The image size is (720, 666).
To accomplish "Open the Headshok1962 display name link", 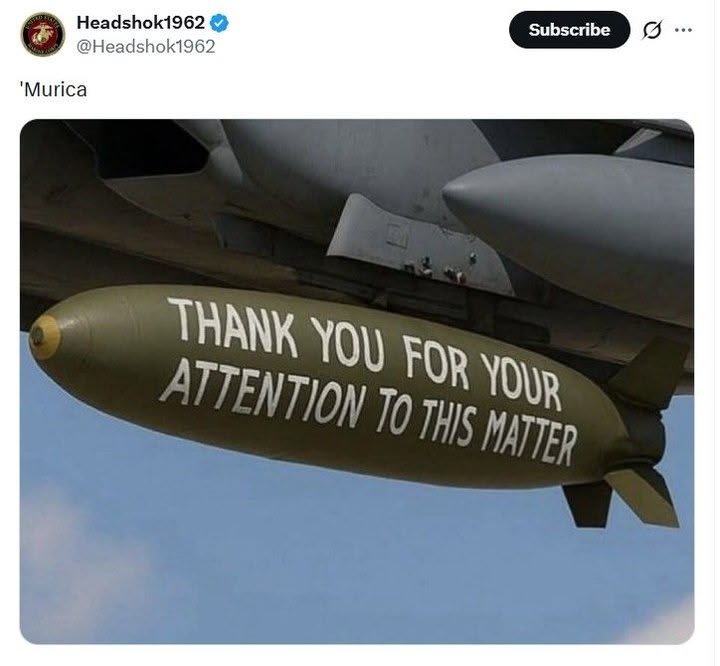I will pyautogui.click(x=141, y=23).
